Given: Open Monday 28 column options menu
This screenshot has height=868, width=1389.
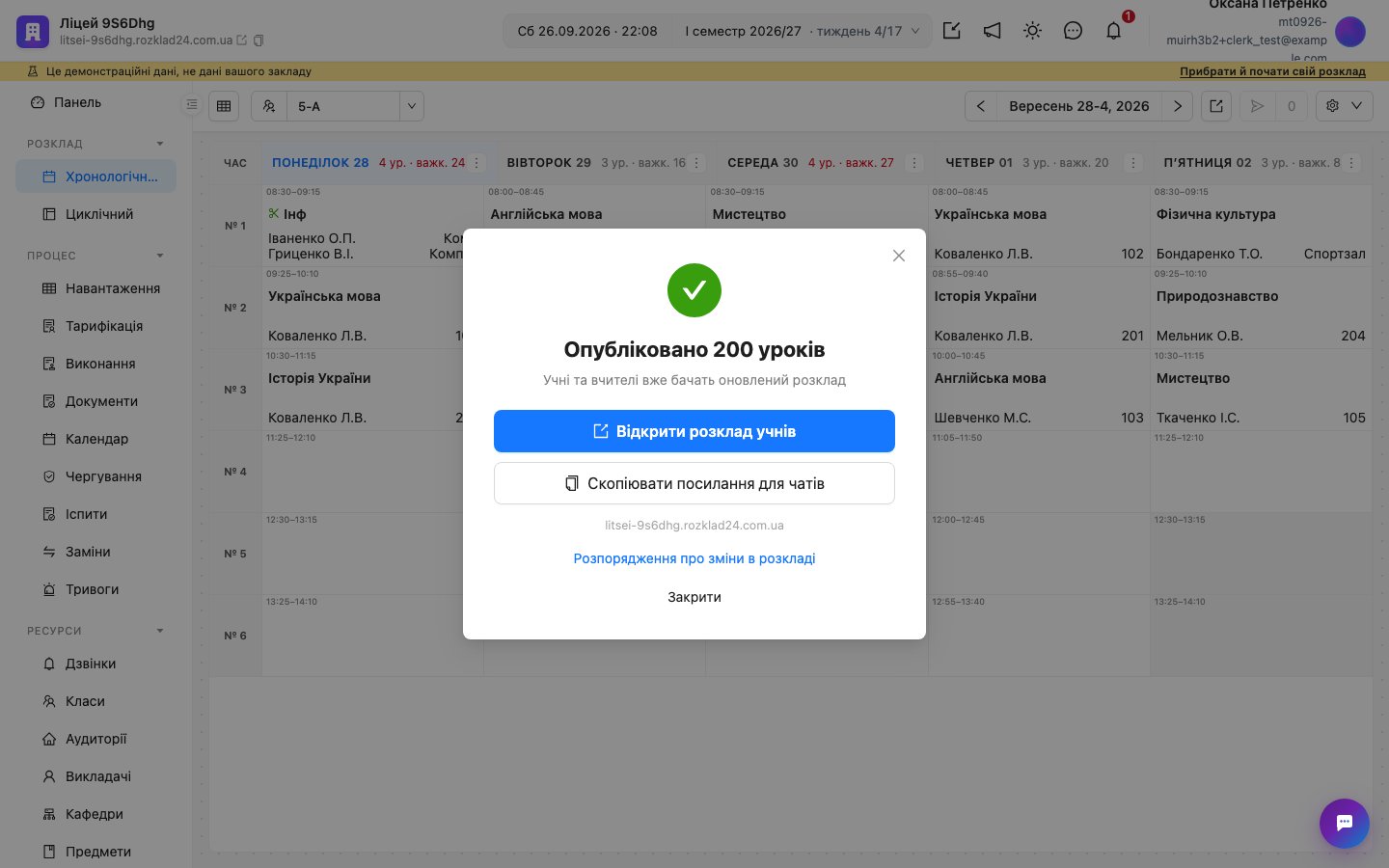Looking at the screenshot, I should pyautogui.click(x=477, y=163).
